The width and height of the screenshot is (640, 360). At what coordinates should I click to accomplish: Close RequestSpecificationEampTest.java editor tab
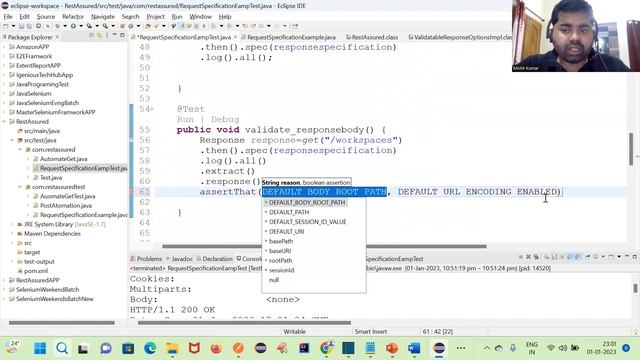236,37
